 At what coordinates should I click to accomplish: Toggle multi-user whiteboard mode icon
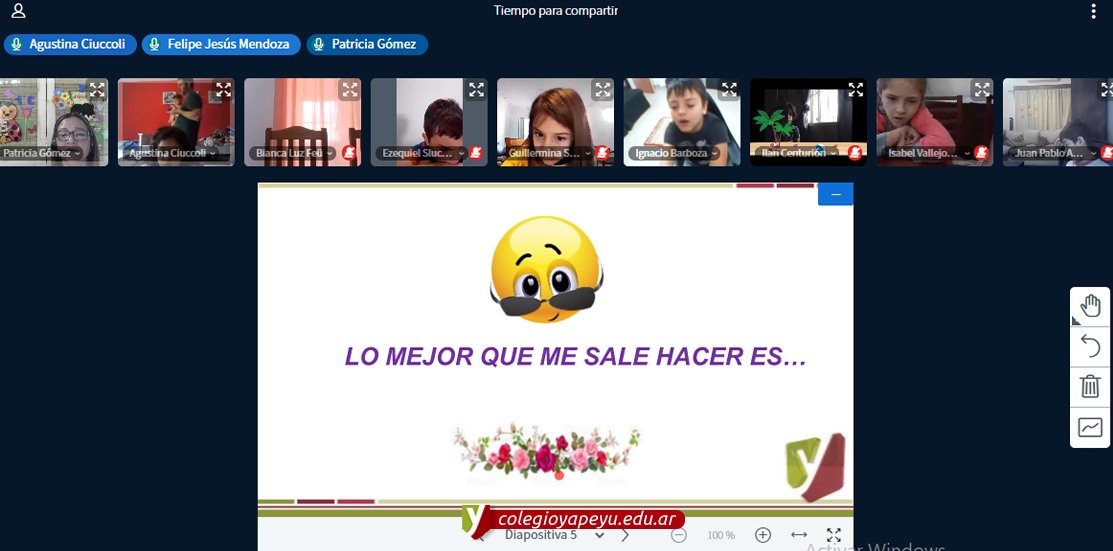[1090, 428]
